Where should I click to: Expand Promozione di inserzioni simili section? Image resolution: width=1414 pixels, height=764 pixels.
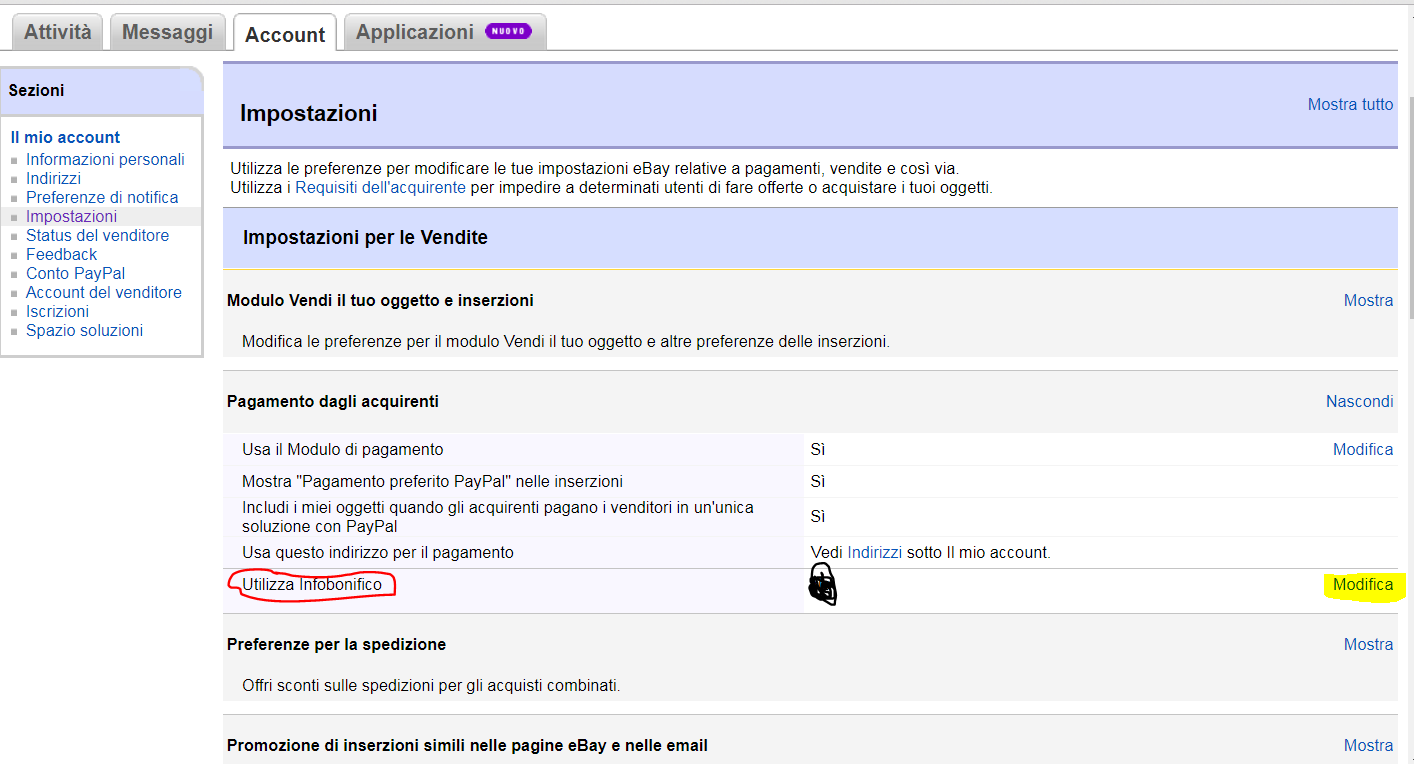(1368, 745)
